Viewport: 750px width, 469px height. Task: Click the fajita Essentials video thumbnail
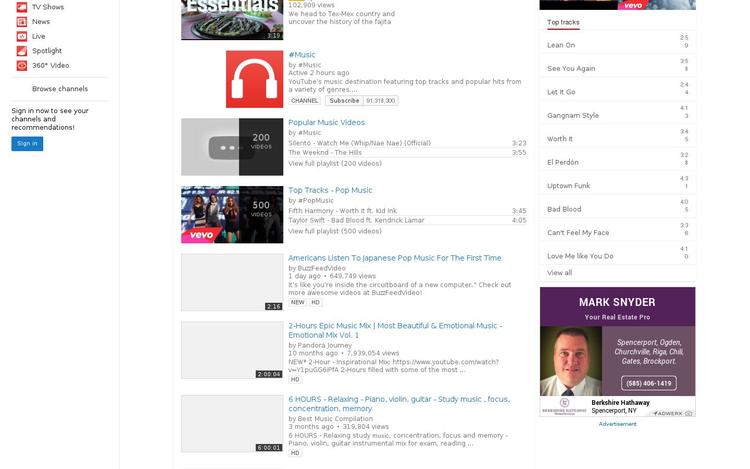232,20
